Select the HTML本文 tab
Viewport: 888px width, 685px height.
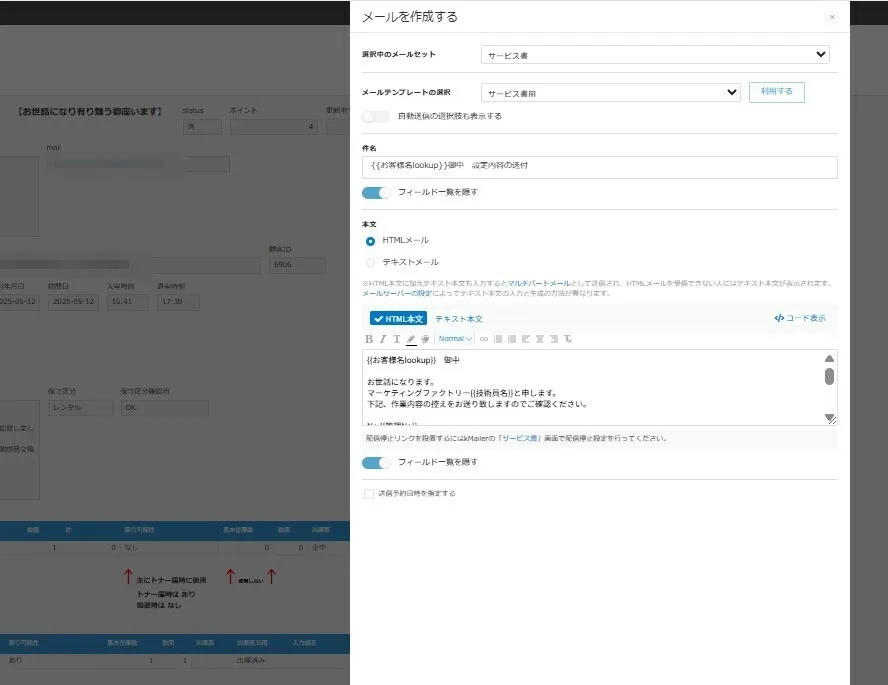click(398, 319)
